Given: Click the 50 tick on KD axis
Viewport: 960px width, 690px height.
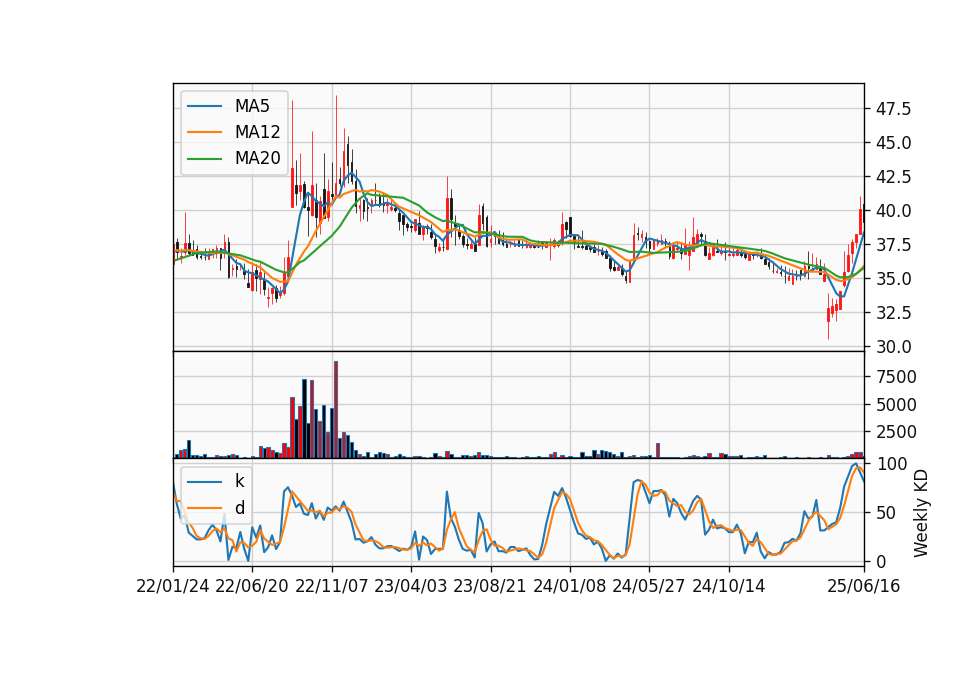Looking at the screenshot, I should tap(888, 513).
